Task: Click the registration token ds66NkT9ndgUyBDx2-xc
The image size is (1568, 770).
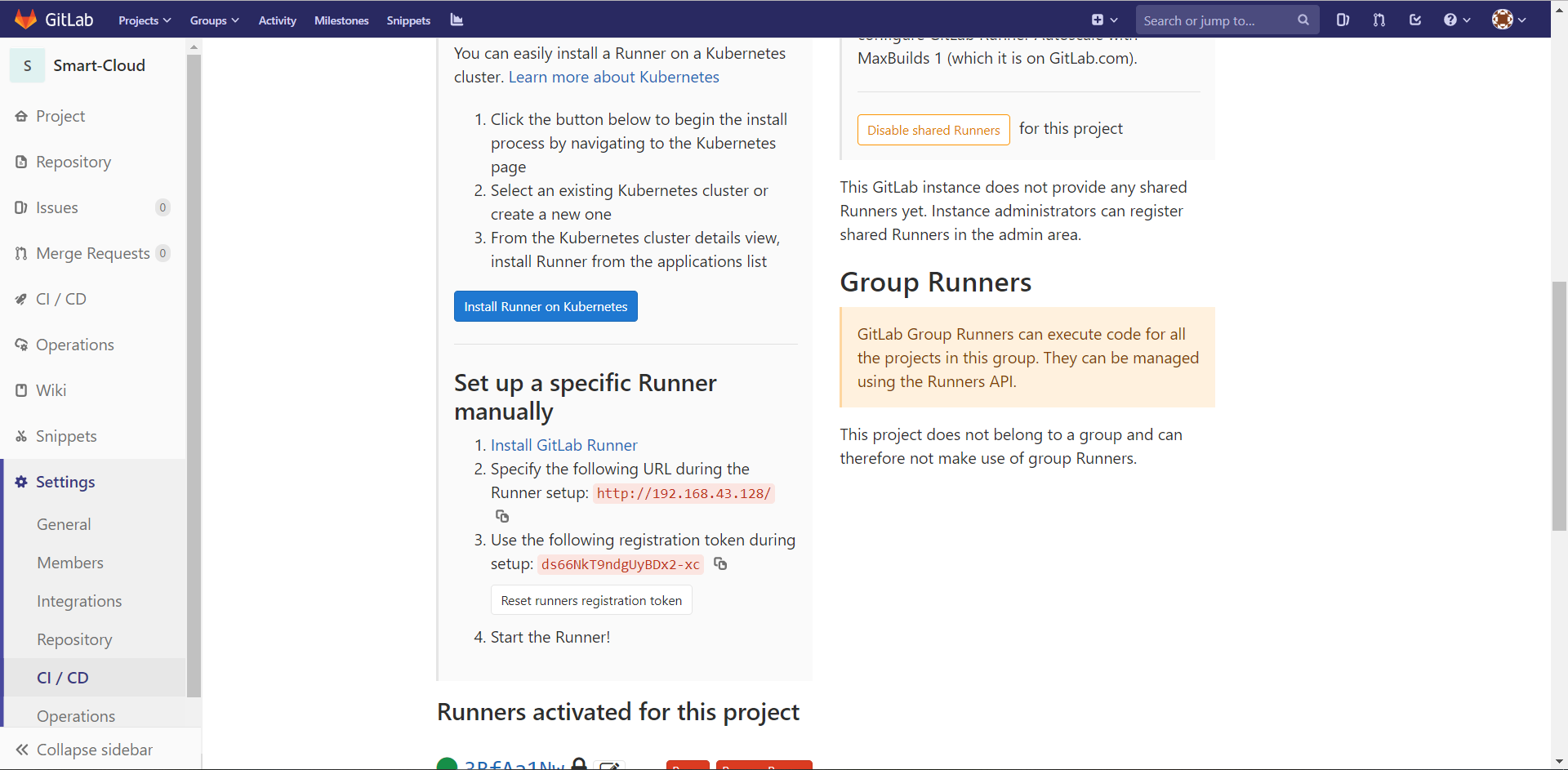Action: coord(621,564)
